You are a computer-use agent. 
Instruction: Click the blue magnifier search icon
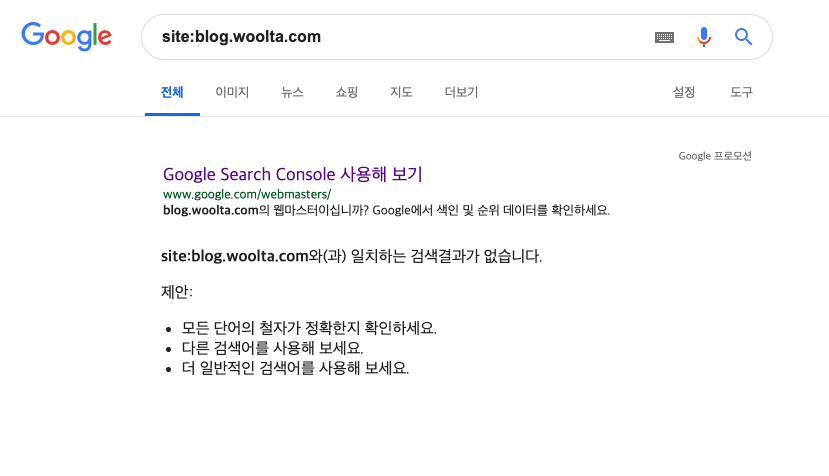click(743, 36)
